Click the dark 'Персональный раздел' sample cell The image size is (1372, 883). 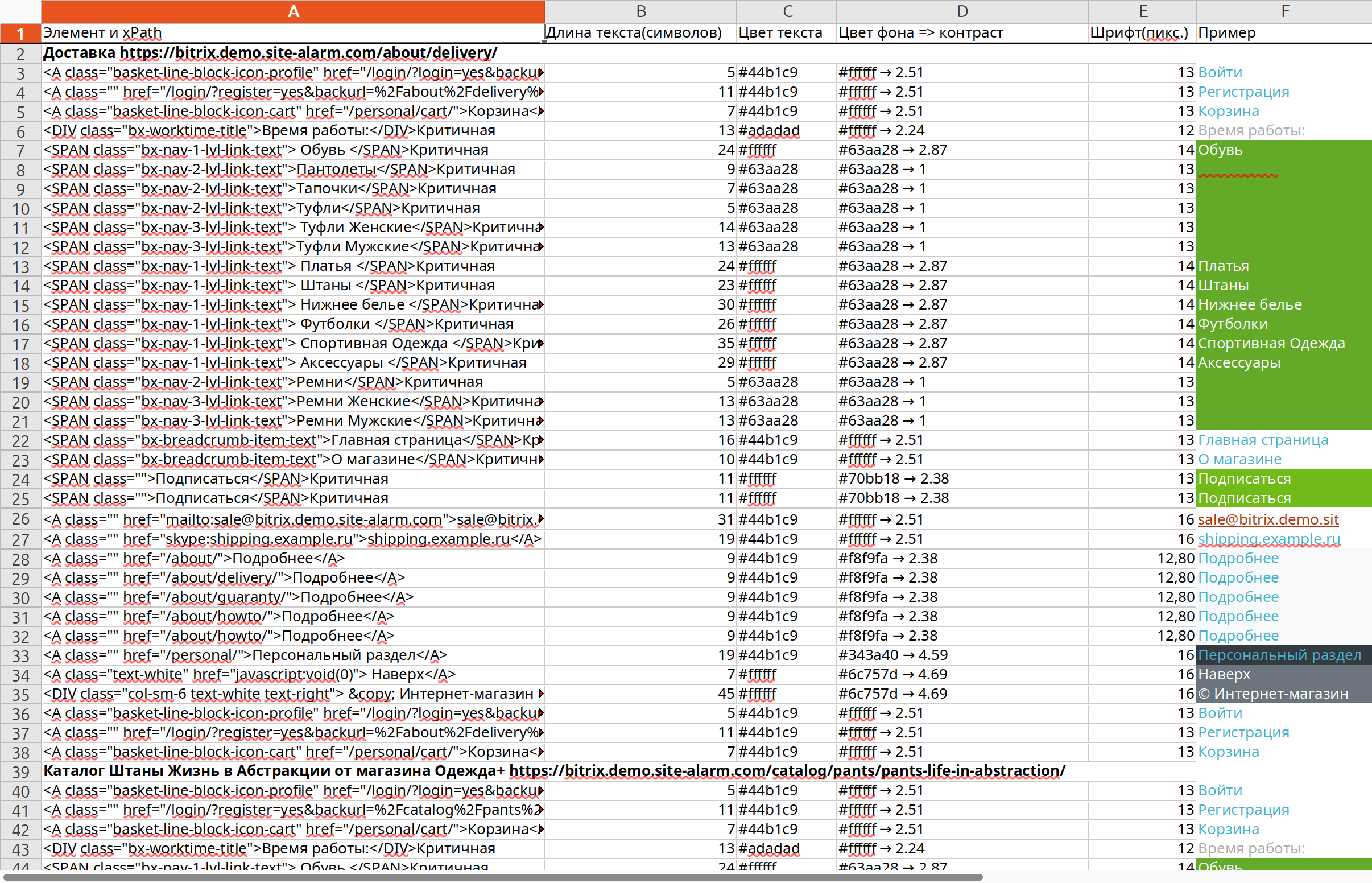click(x=1283, y=655)
